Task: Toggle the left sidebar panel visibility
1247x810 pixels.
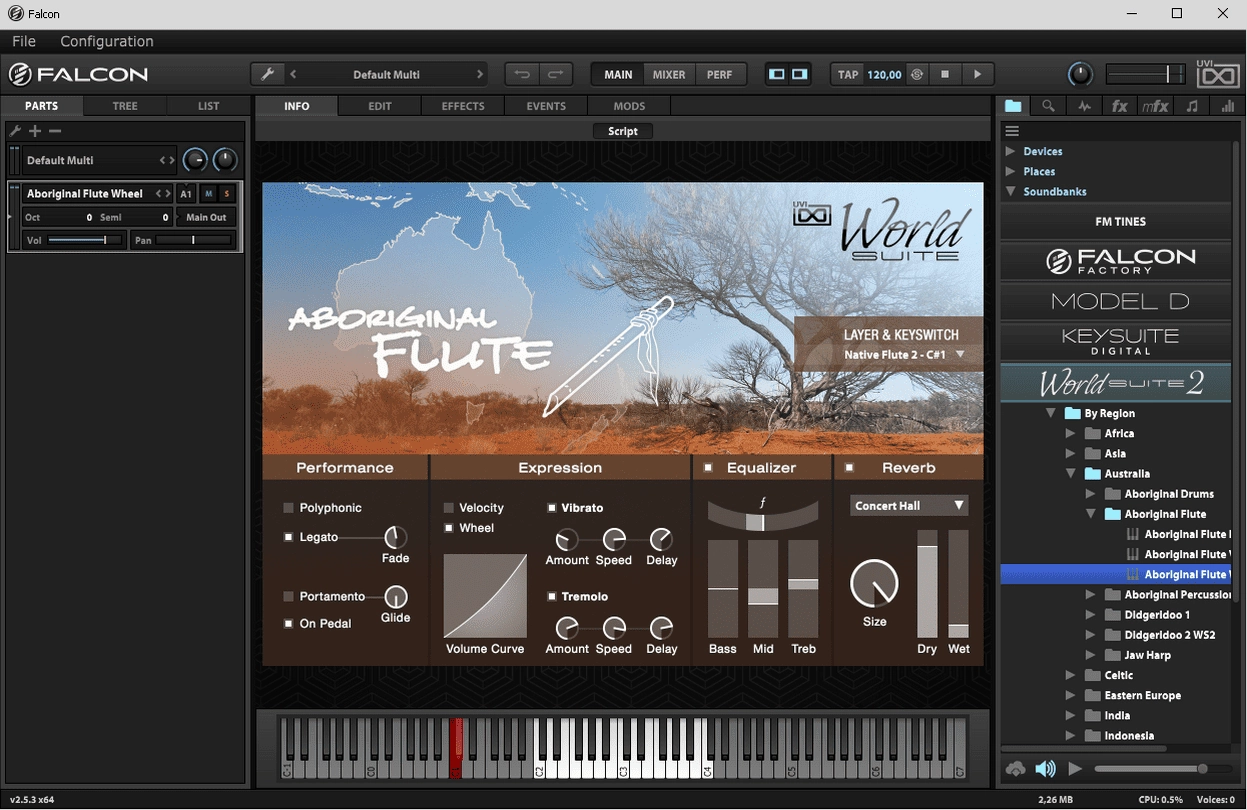Action: point(777,74)
